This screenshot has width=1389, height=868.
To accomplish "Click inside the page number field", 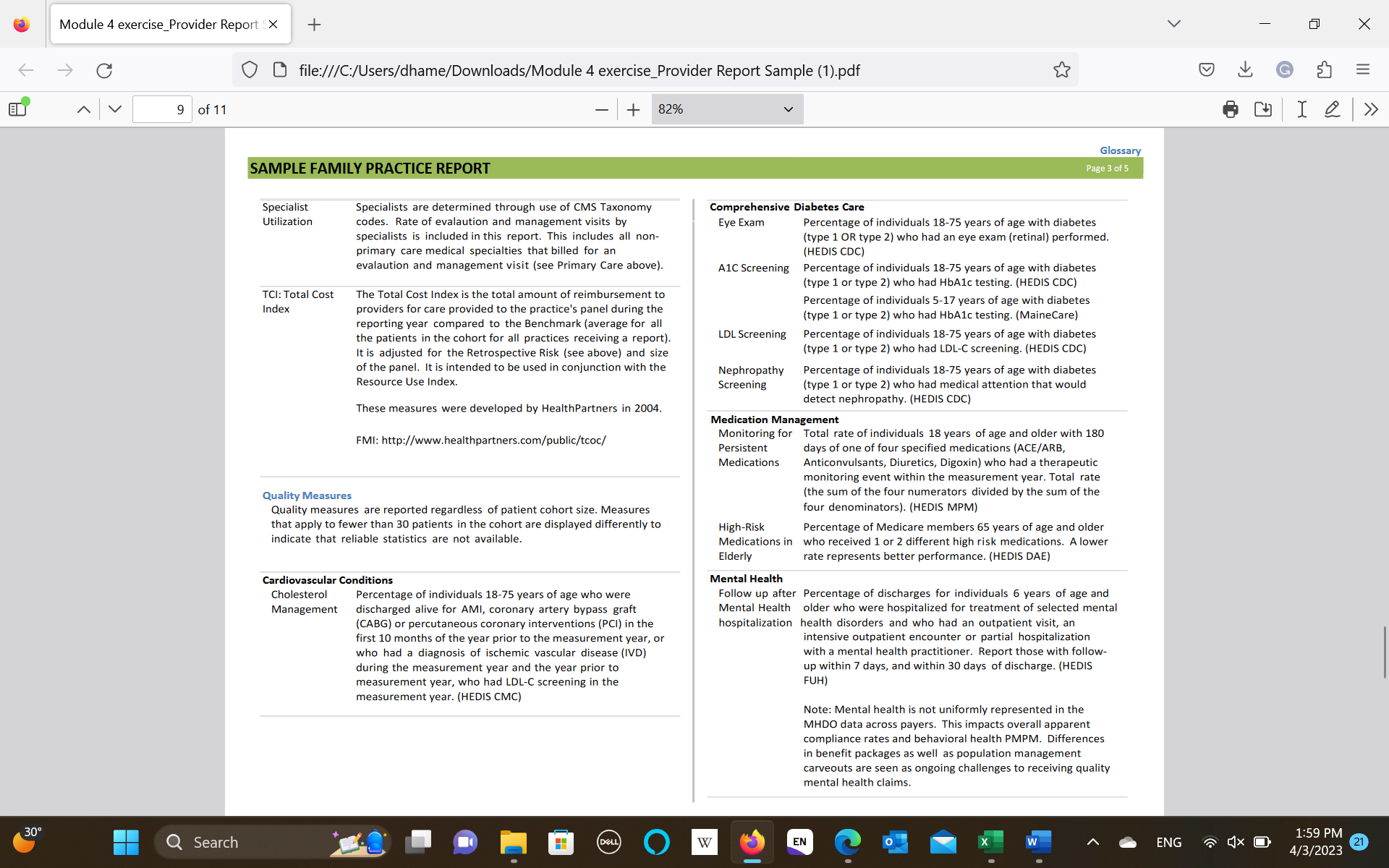I will click(x=162, y=109).
